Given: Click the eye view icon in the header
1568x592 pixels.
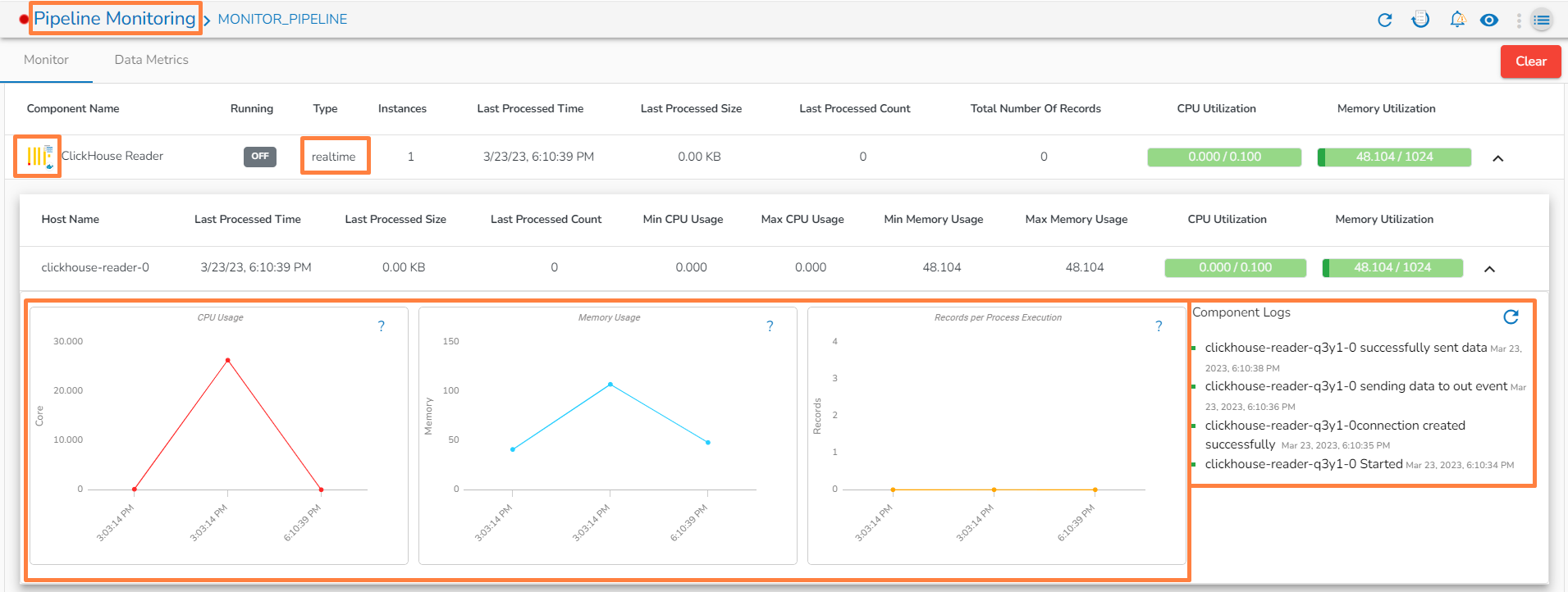Looking at the screenshot, I should [x=1489, y=20].
